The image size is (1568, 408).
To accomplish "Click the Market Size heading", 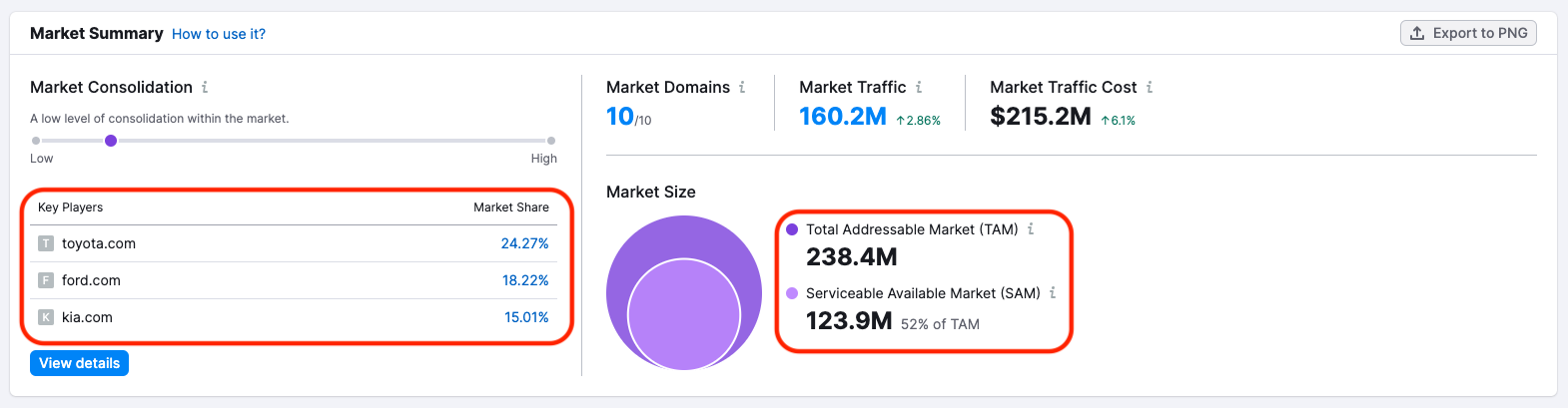I will [651, 192].
